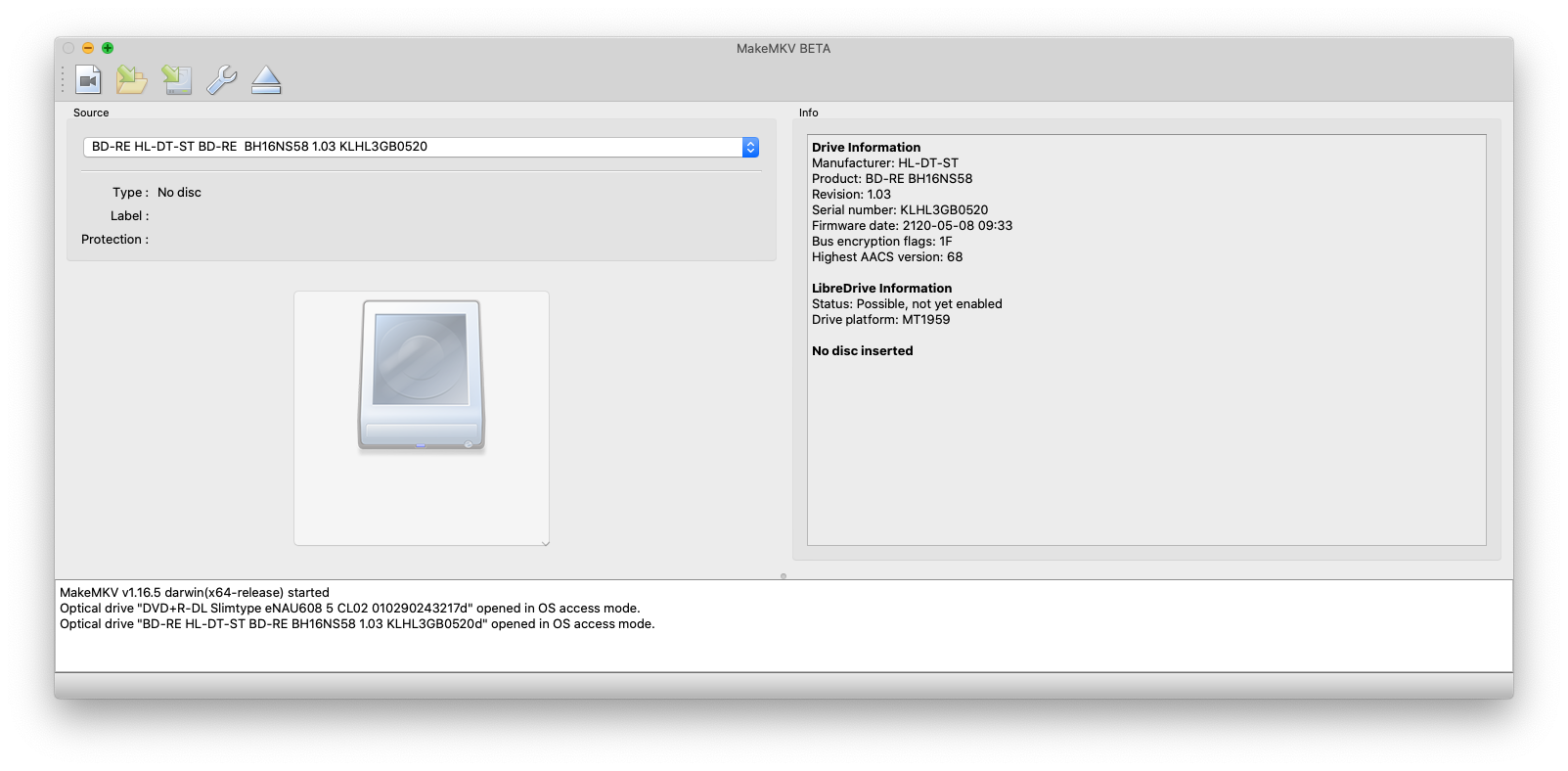The width and height of the screenshot is (1568, 771).
Task: Click the 'Label :' field label
Action: (129, 216)
